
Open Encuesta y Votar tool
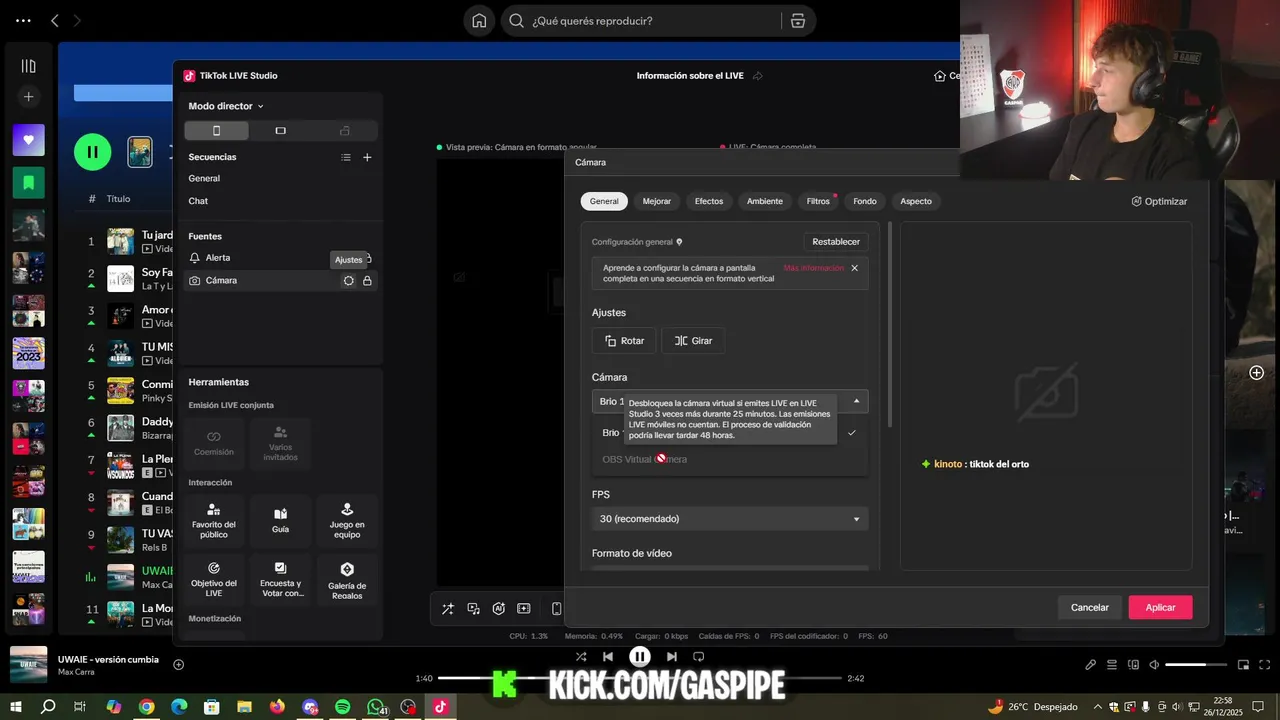tap(280, 579)
